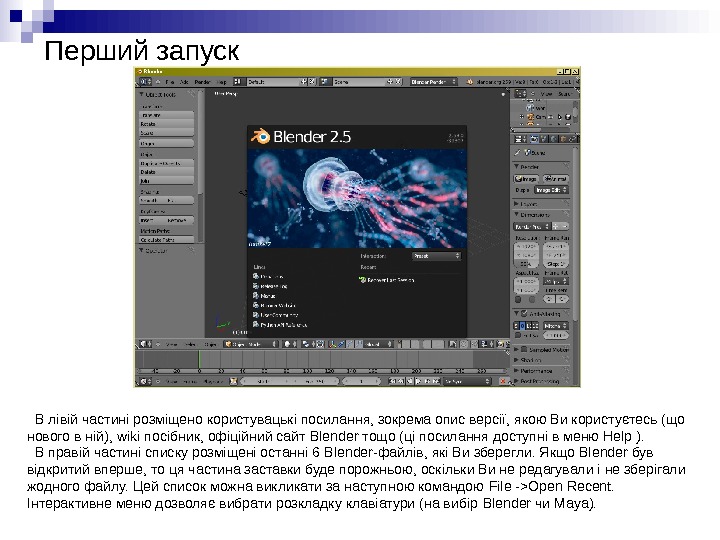720x540 pixels.
Task: Click the scene browse icon in header
Action: click(x=324, y=82)
